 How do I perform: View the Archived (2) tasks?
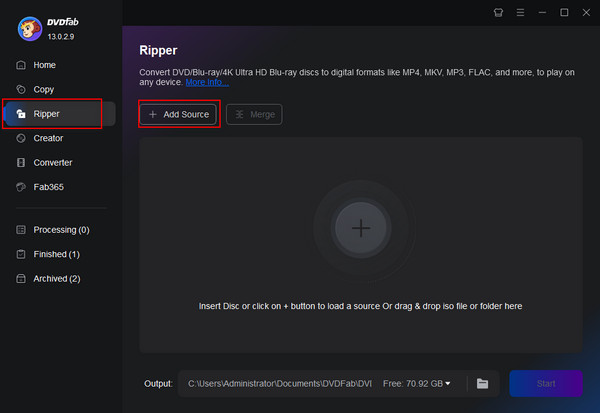point(57,279)
